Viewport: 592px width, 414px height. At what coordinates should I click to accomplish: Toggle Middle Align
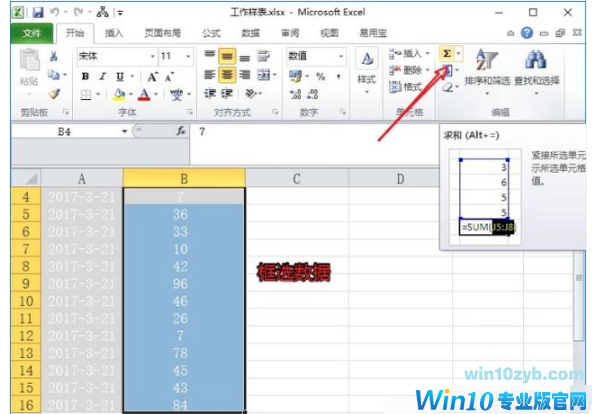(x=227, y=57)
